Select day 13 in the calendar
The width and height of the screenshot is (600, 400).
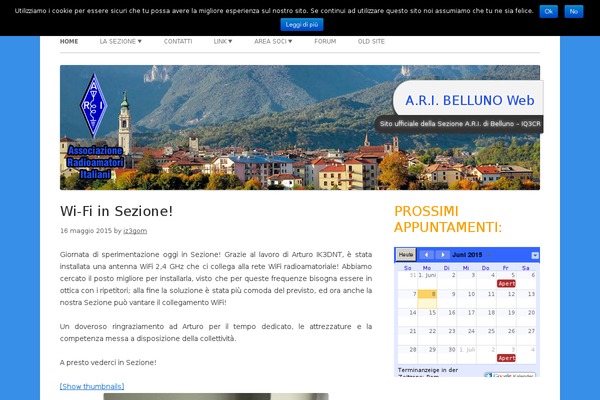526,299
